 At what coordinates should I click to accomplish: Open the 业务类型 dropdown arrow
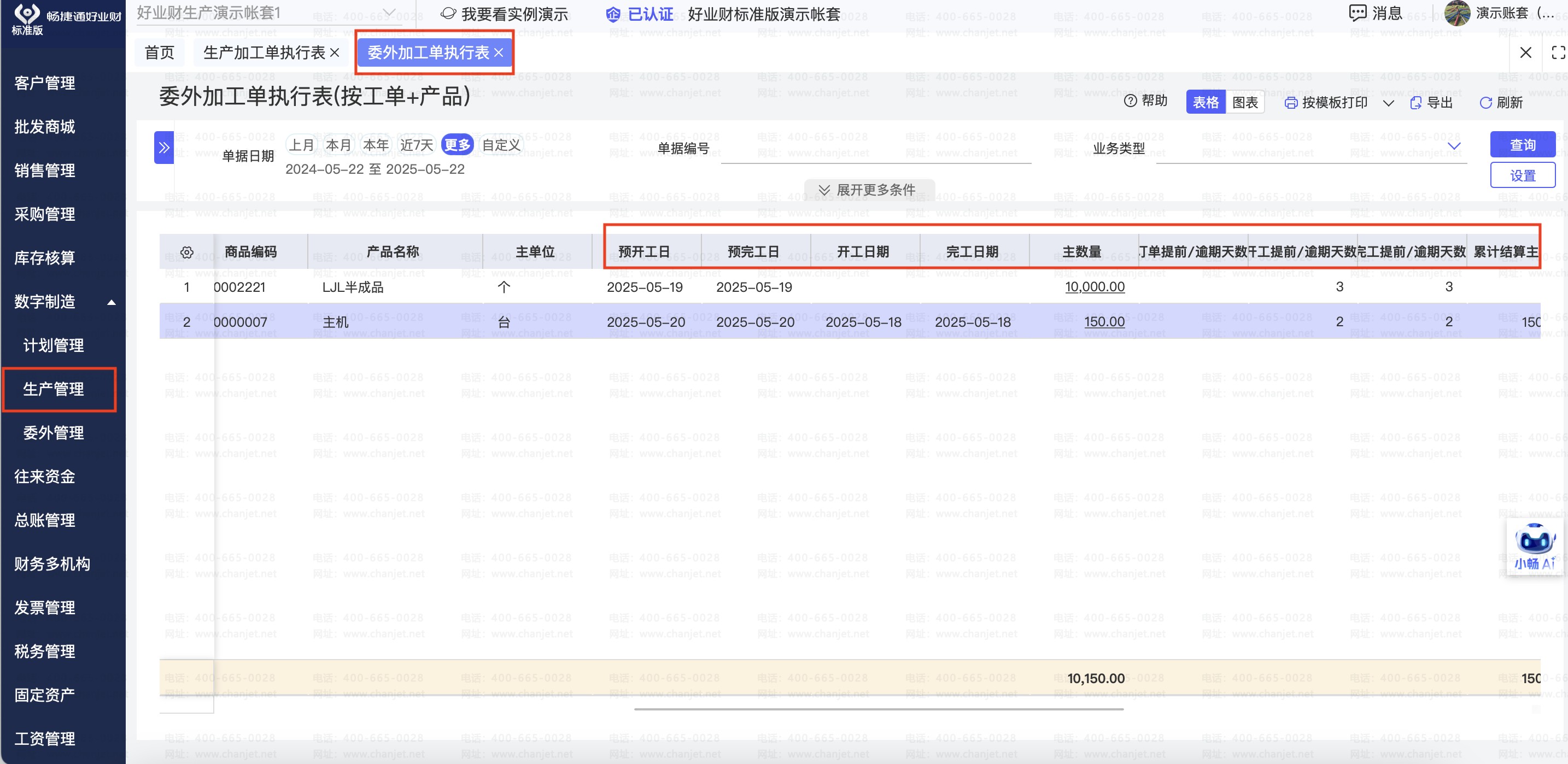coord(1454,146)
